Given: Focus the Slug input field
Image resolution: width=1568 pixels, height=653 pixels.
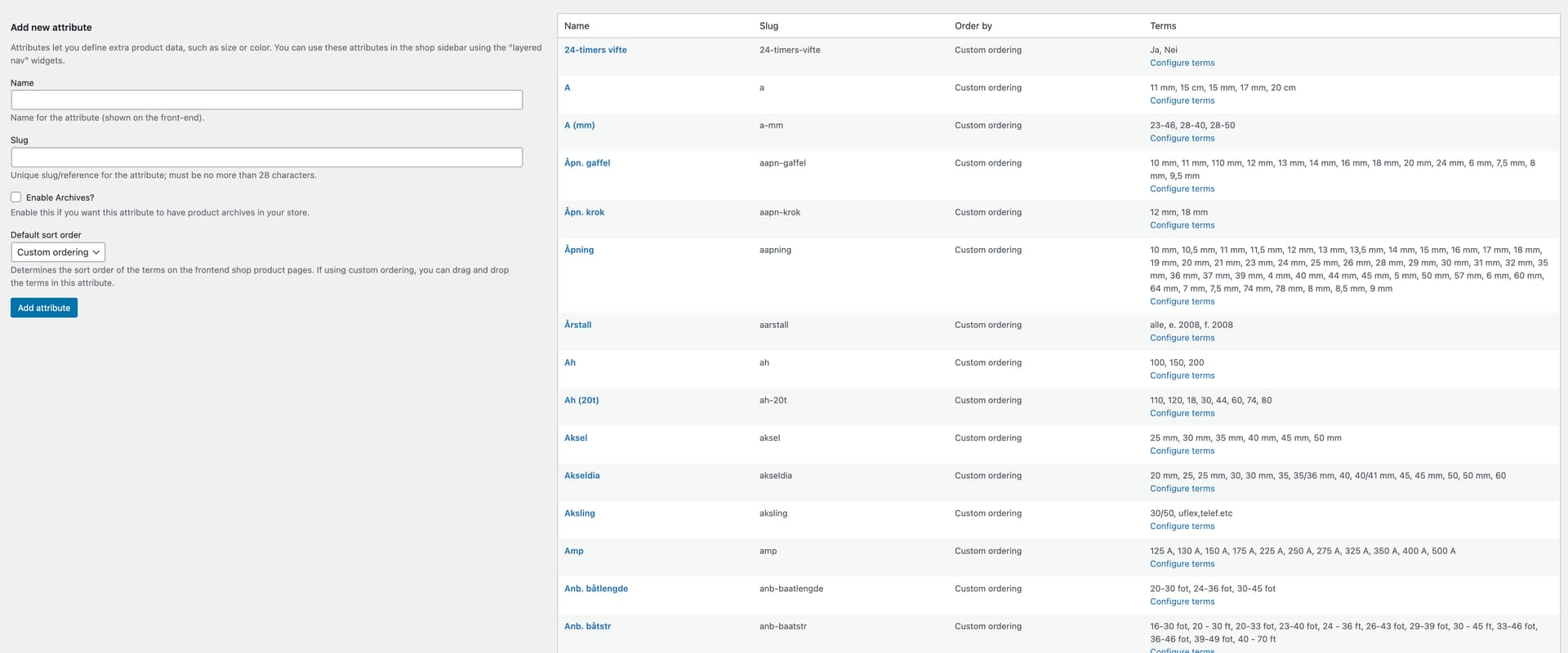Looking at the screenshot, I should tap(266, 157).
